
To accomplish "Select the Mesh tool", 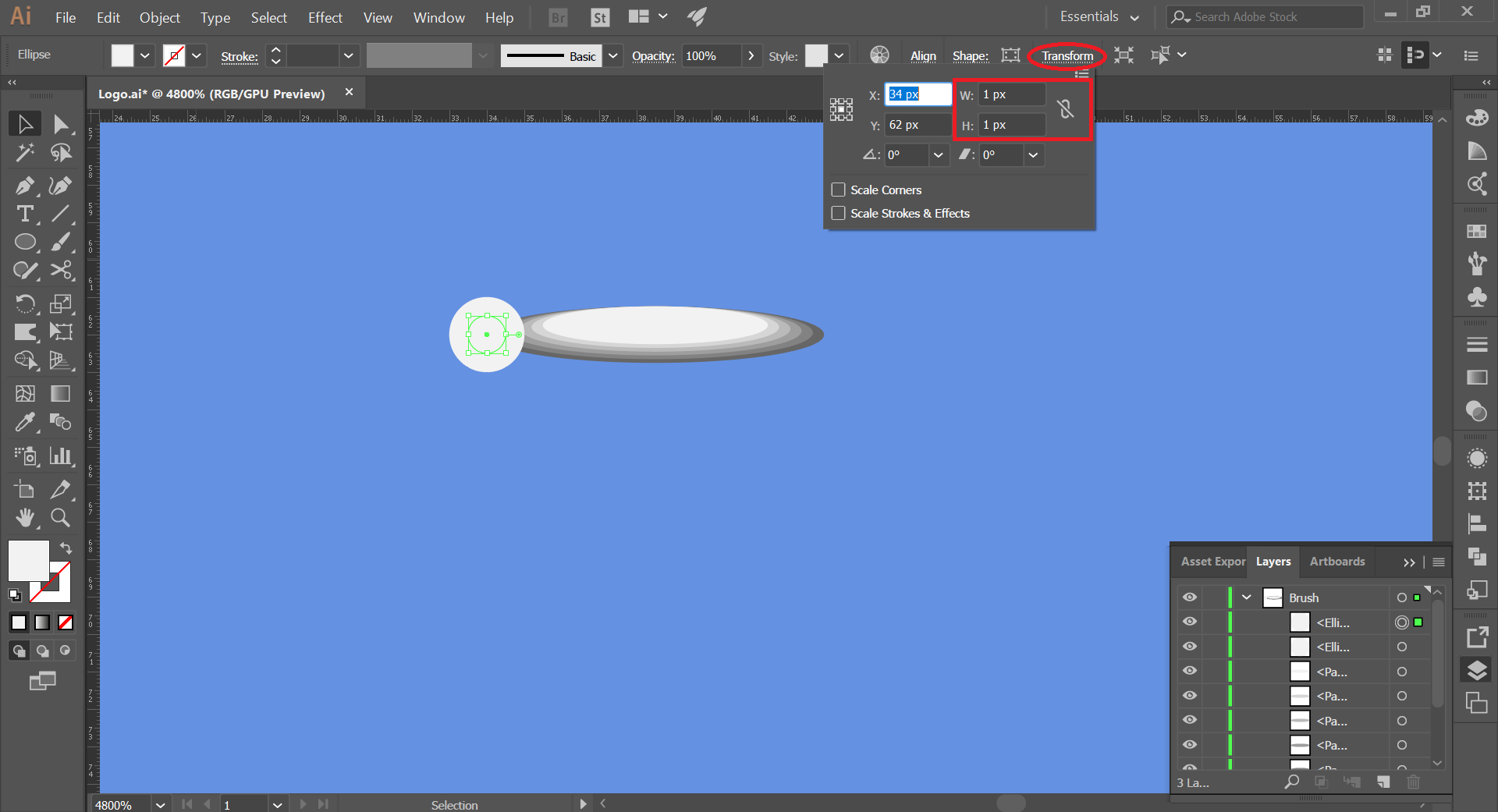I will 25,393.
